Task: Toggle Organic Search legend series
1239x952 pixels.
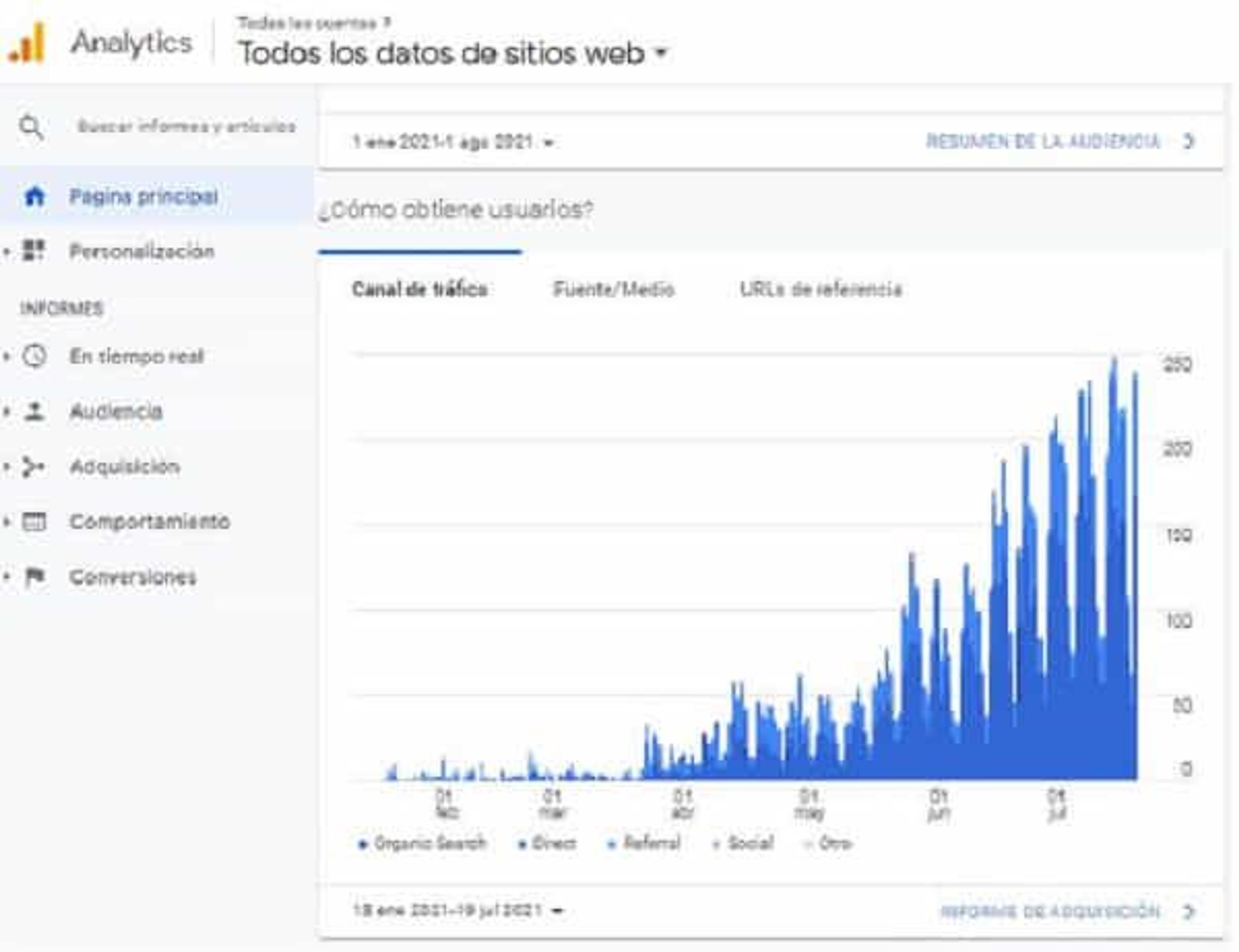Action: point(423,844)
